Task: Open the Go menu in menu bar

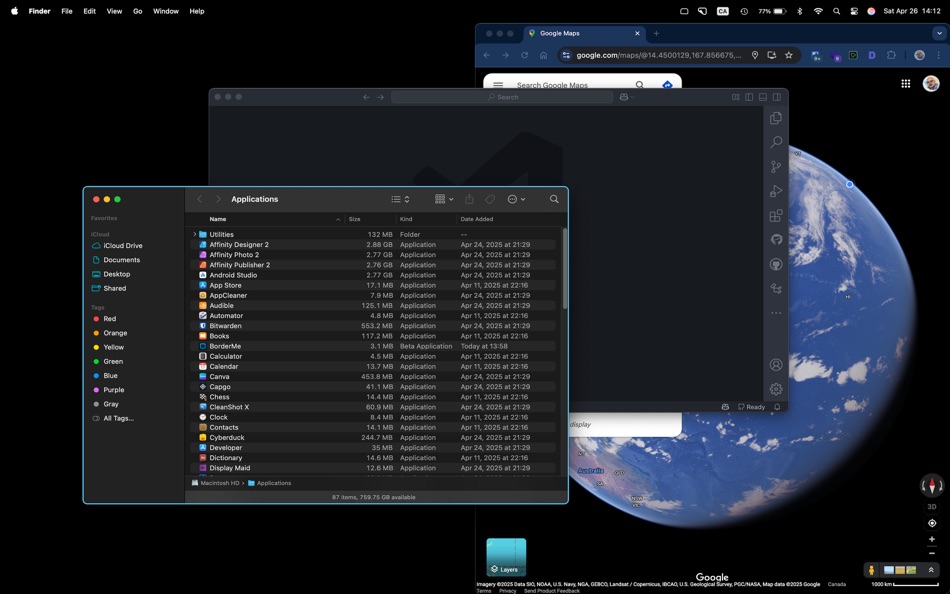Action: pyautogui.click(x=137, y=11)
